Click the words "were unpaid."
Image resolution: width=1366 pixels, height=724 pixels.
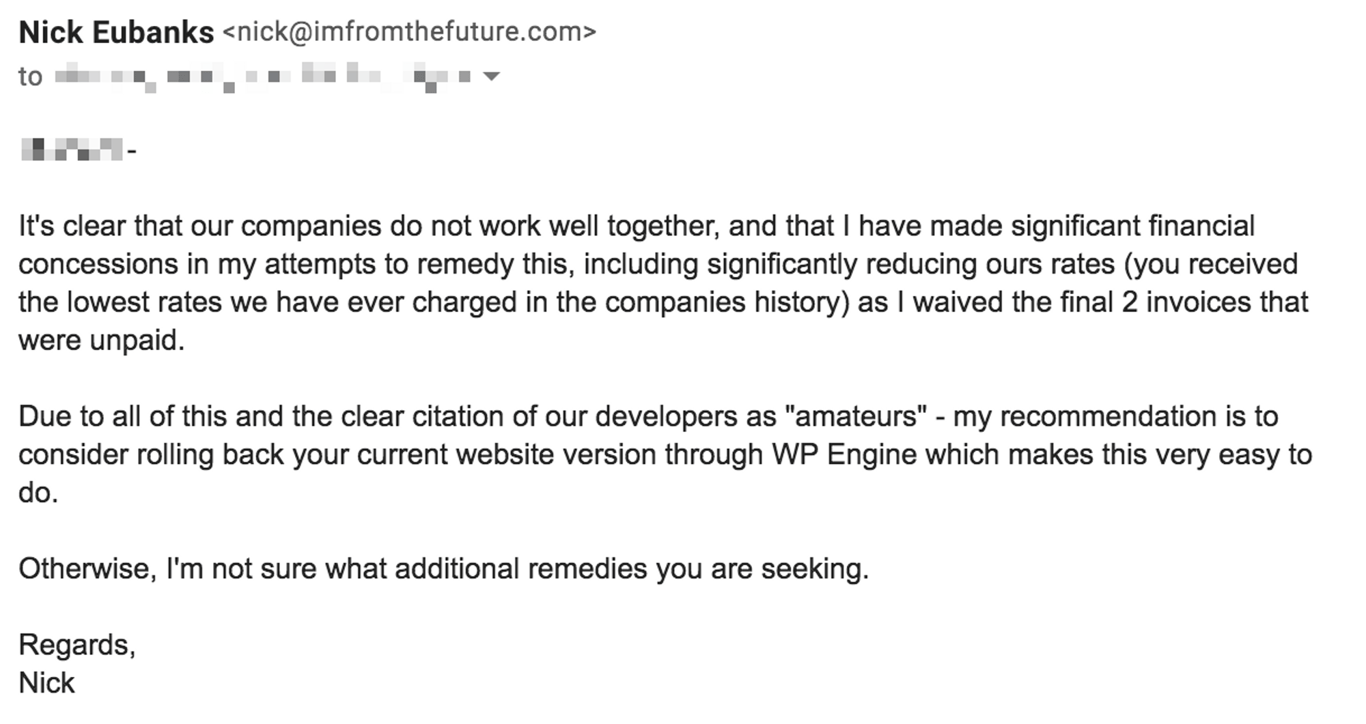pos(101,340)
